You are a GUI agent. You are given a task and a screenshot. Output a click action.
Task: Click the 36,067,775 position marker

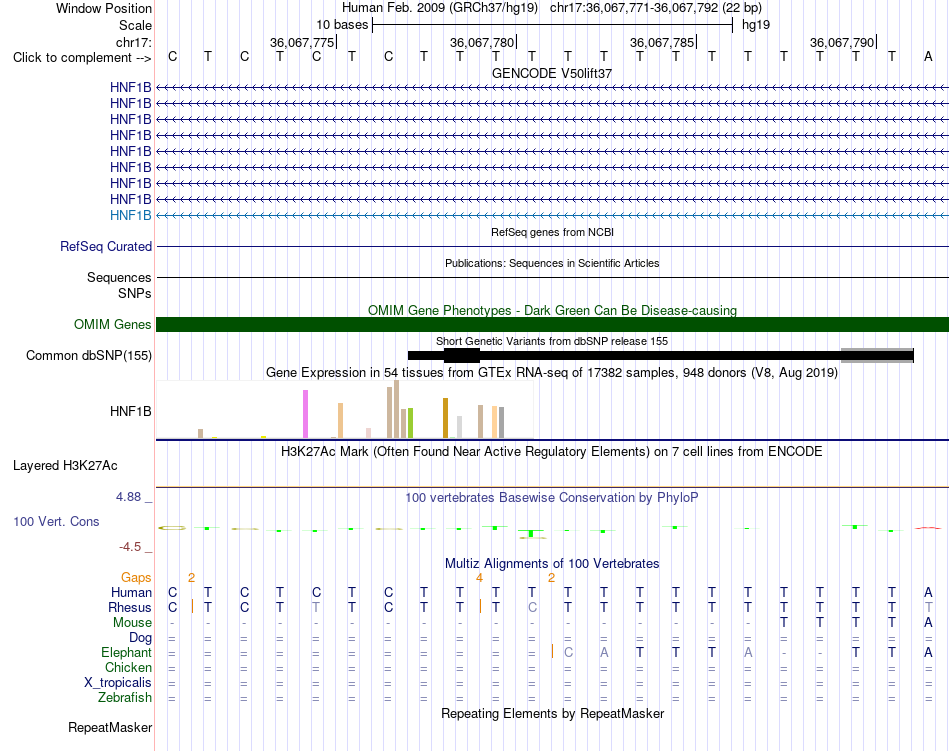click(x=302, y=42)
